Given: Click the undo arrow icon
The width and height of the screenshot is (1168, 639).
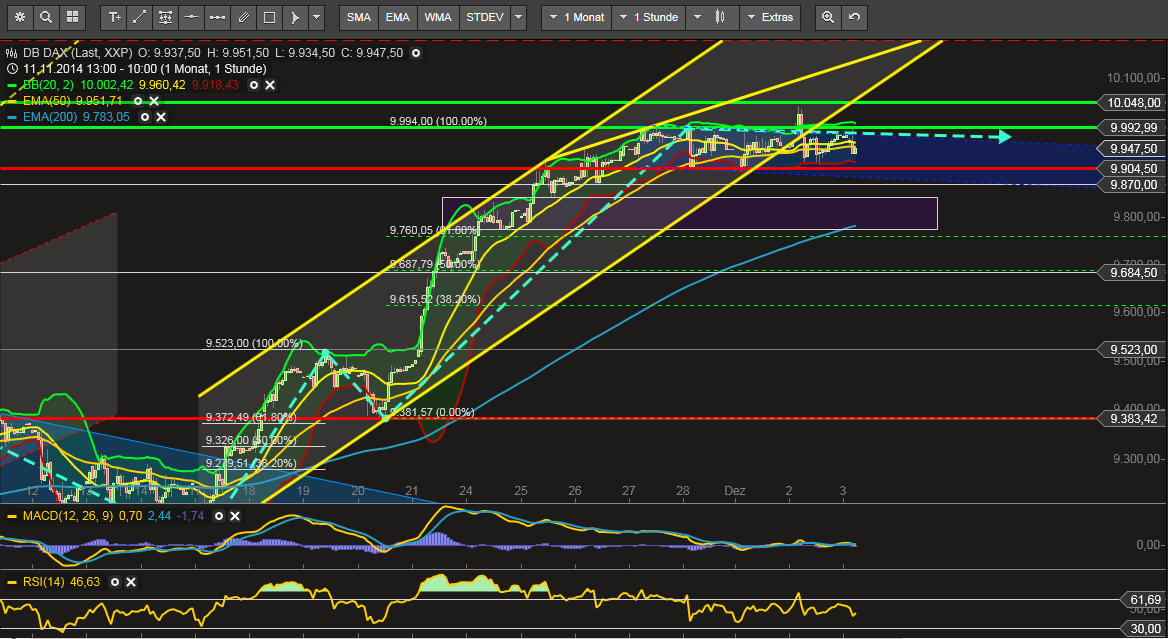Looking at the screenshot, I should click(x=854, y=17).
